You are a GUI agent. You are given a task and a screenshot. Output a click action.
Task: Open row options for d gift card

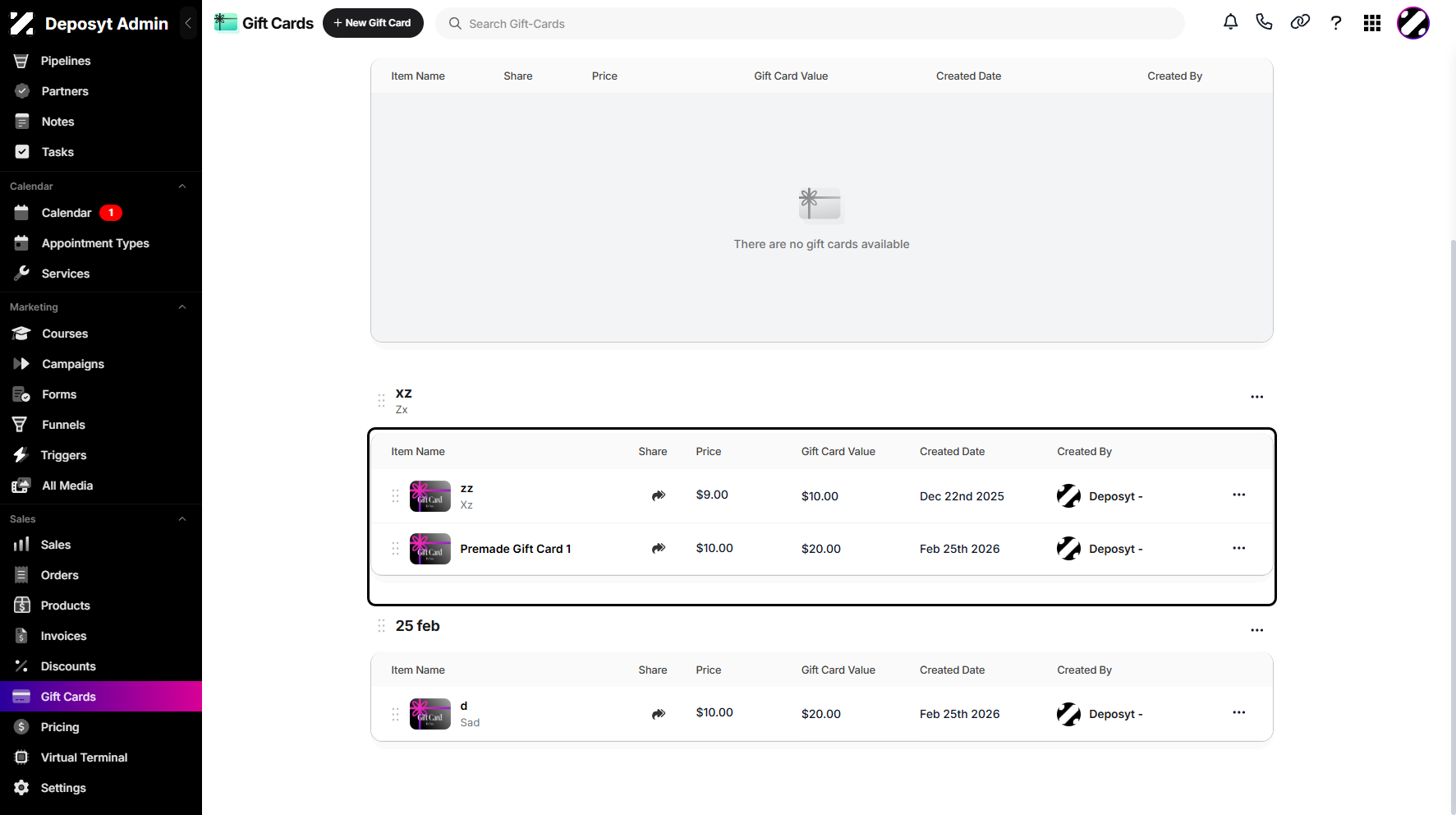coord(1239,712)
